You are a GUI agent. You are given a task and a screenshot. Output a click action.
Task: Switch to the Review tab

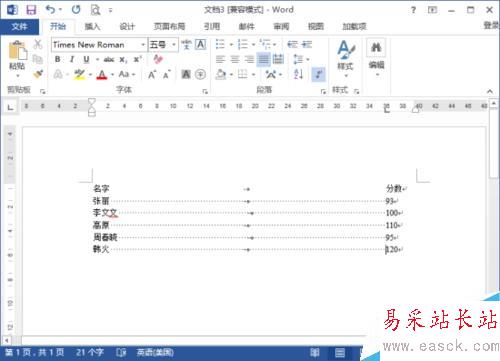281,27
